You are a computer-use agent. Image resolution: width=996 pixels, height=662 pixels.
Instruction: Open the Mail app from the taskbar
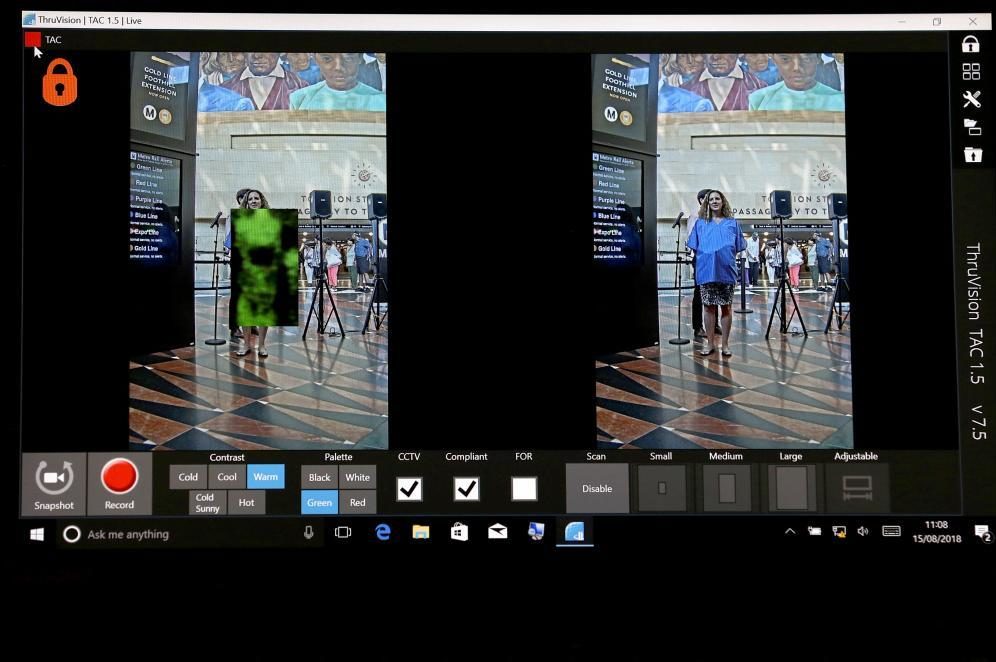pos(497,532)
